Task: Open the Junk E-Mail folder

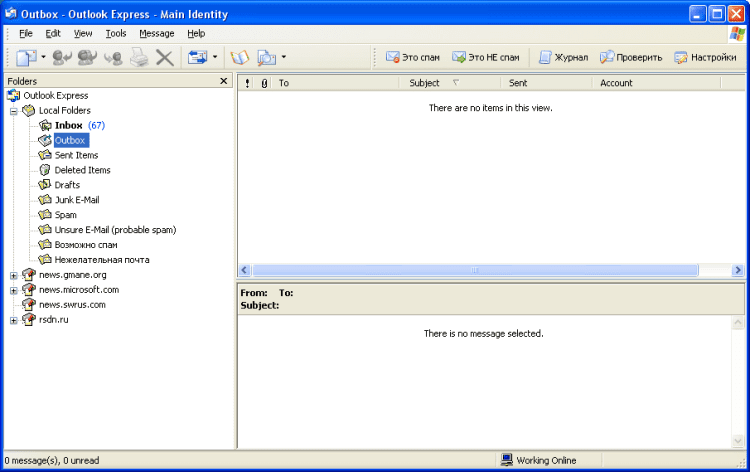Action: pyautogui.click(x=77, y=200)
